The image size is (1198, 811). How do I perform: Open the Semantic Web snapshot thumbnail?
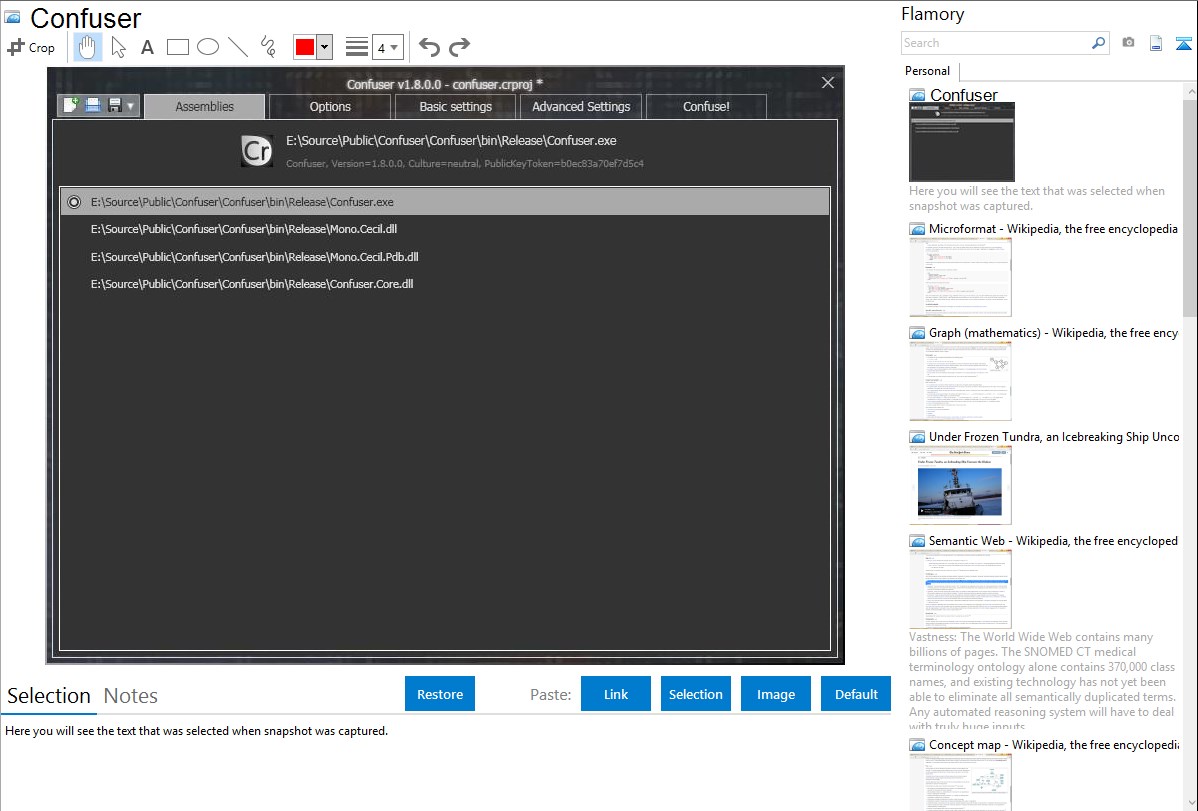click(960, 589)
